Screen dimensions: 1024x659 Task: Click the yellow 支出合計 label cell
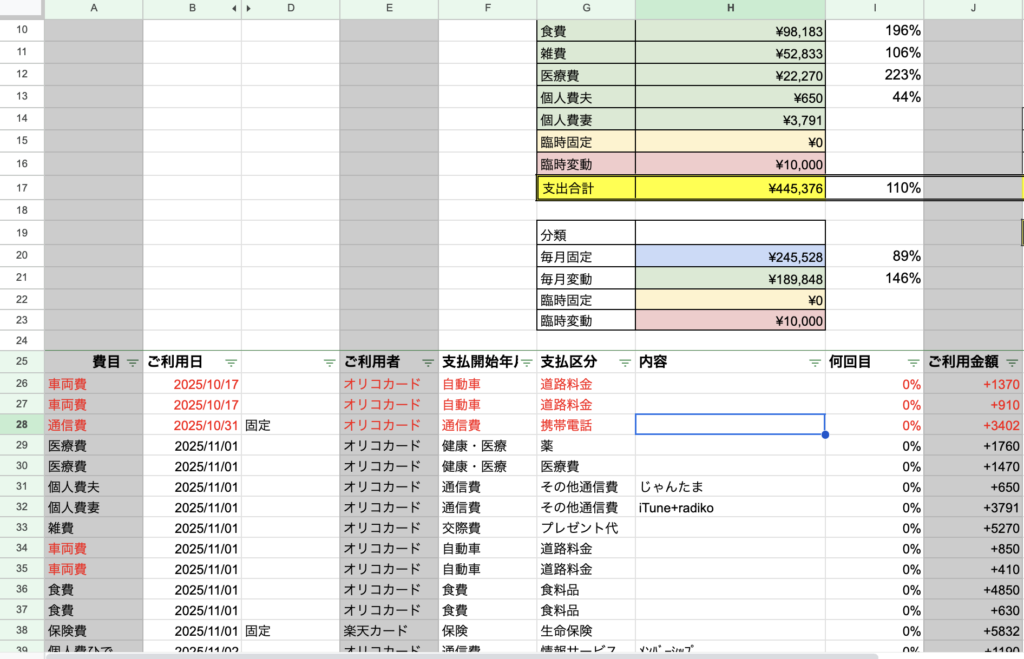point(586,187)
